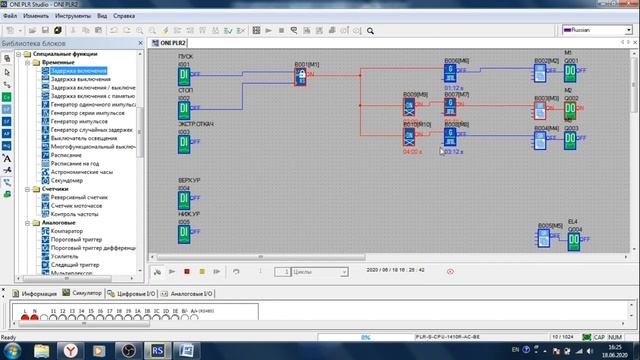Open the Файл menu
The height and width of the screenshot is (360, 640).
pos(10,16)
